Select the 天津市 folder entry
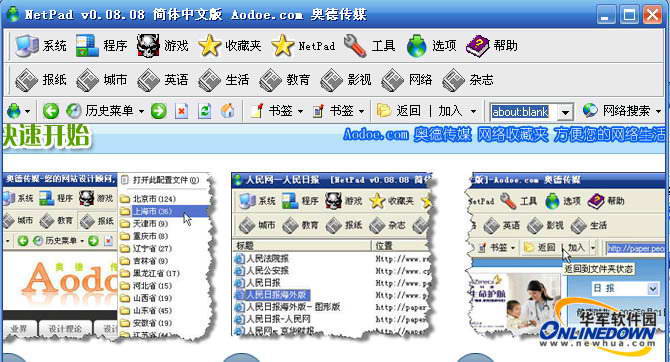The height and width of the screenshot is (362, 670). coord(144,224)
